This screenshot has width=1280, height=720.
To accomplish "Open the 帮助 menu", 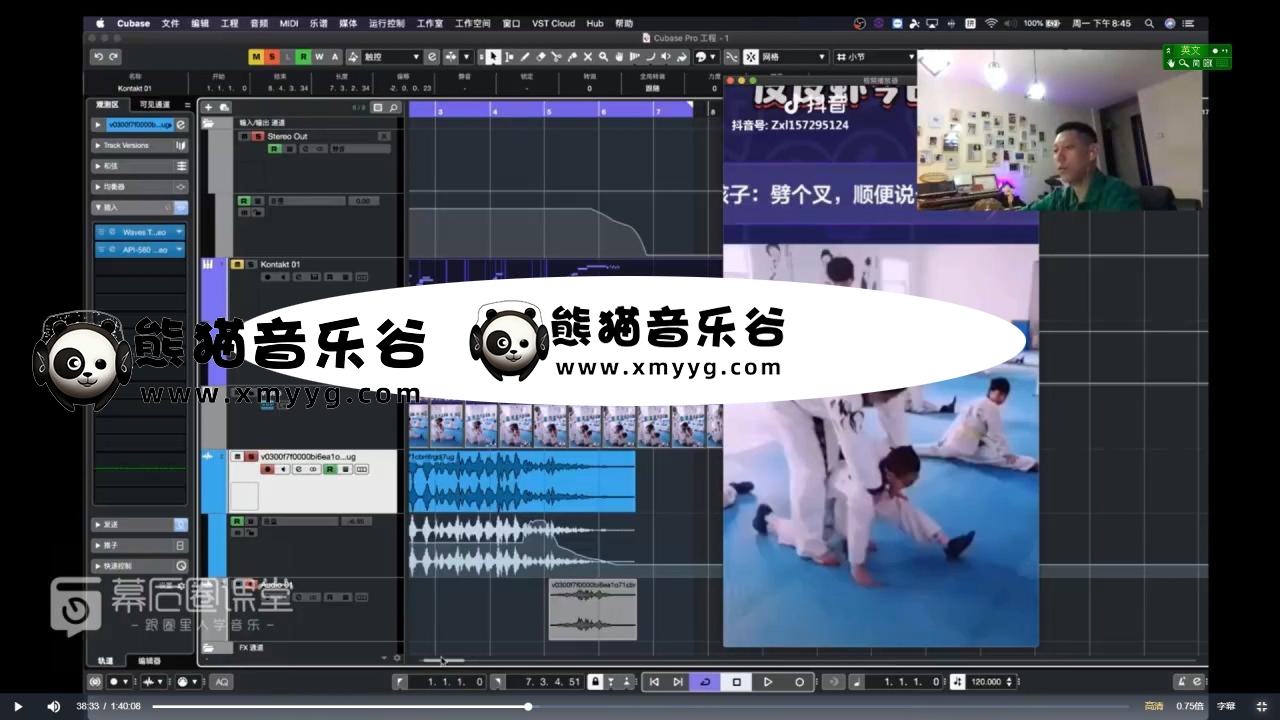I will tap(624, 23).
